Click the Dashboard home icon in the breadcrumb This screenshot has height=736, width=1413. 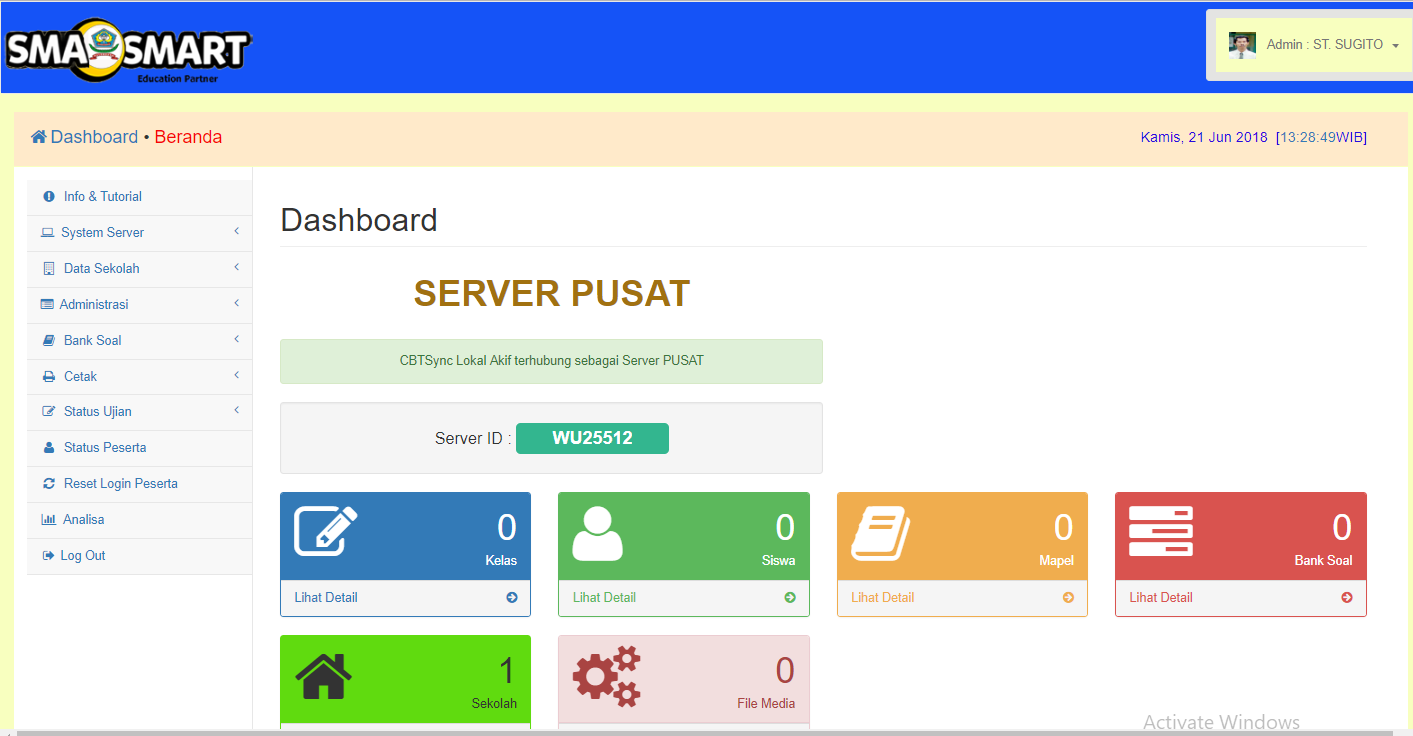pos(39,135)
